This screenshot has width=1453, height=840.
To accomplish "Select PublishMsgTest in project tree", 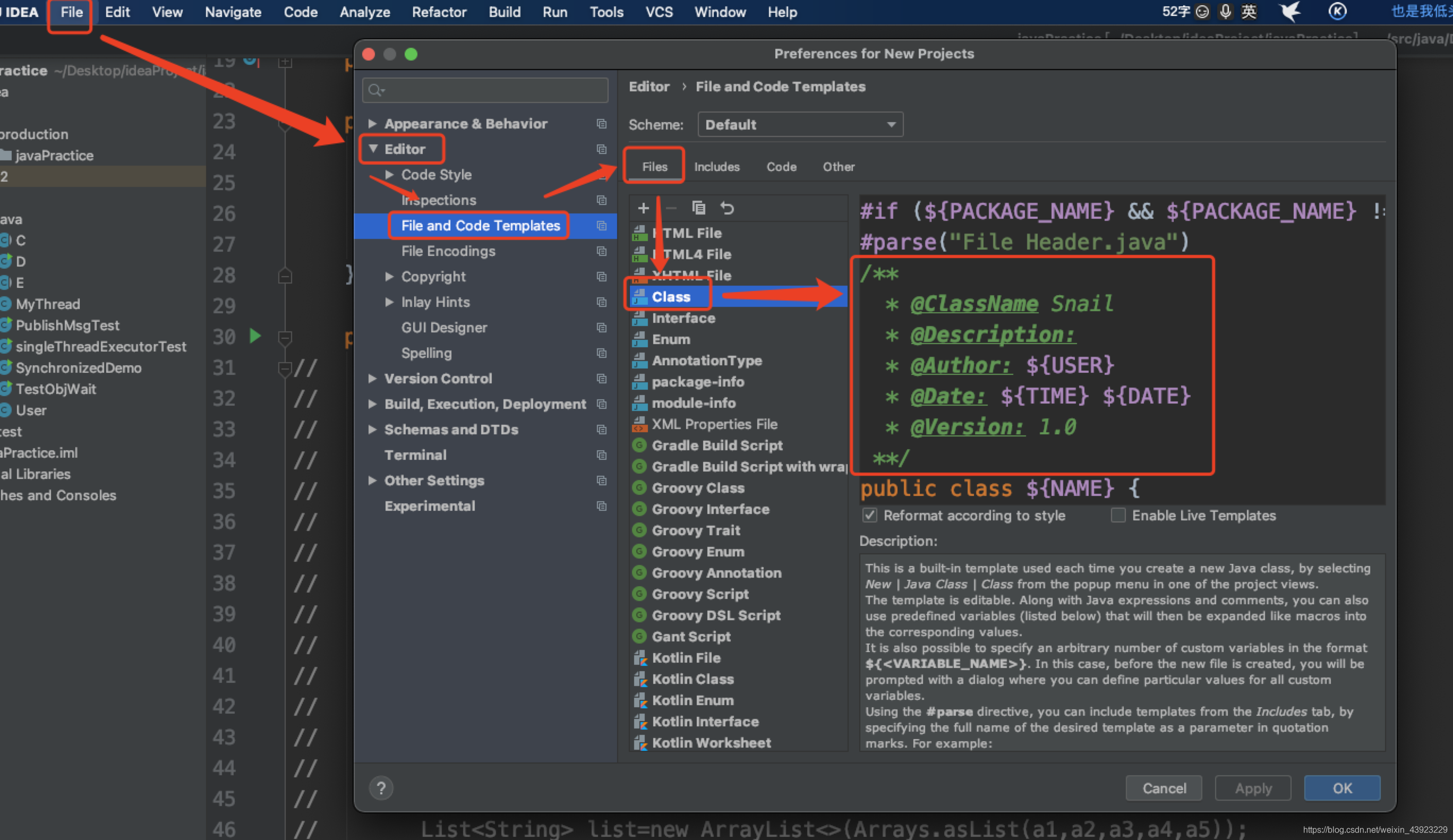I will tap(67, 325).
